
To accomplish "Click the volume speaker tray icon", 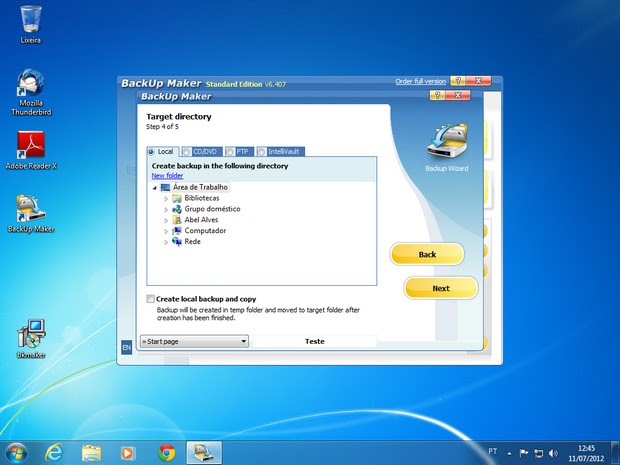I will [554, 453].
